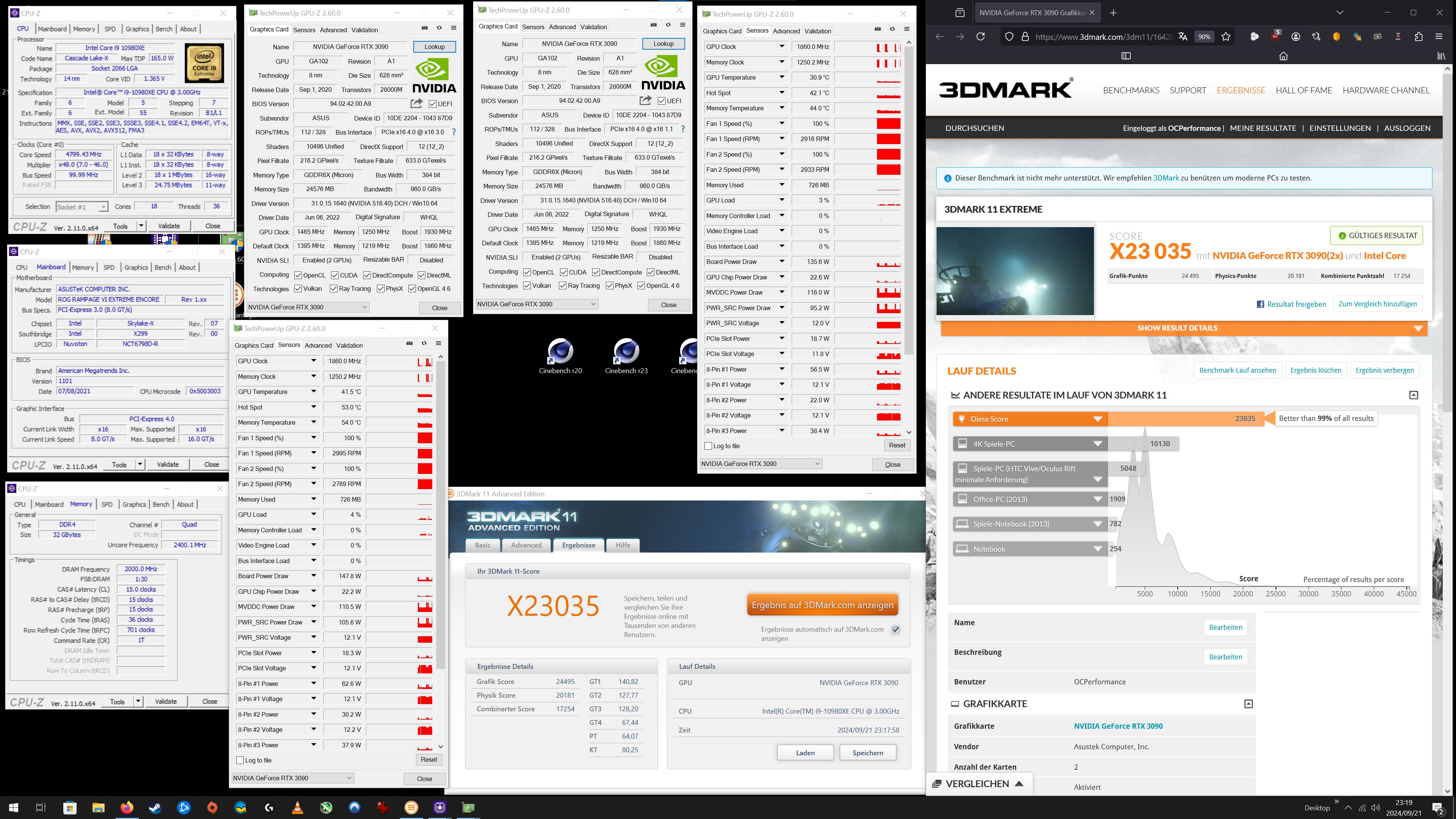Toggle Ray Tracing checkbox in x16 3.0 GPU-Z window
Screen dimensions: 1456x819
334,289
